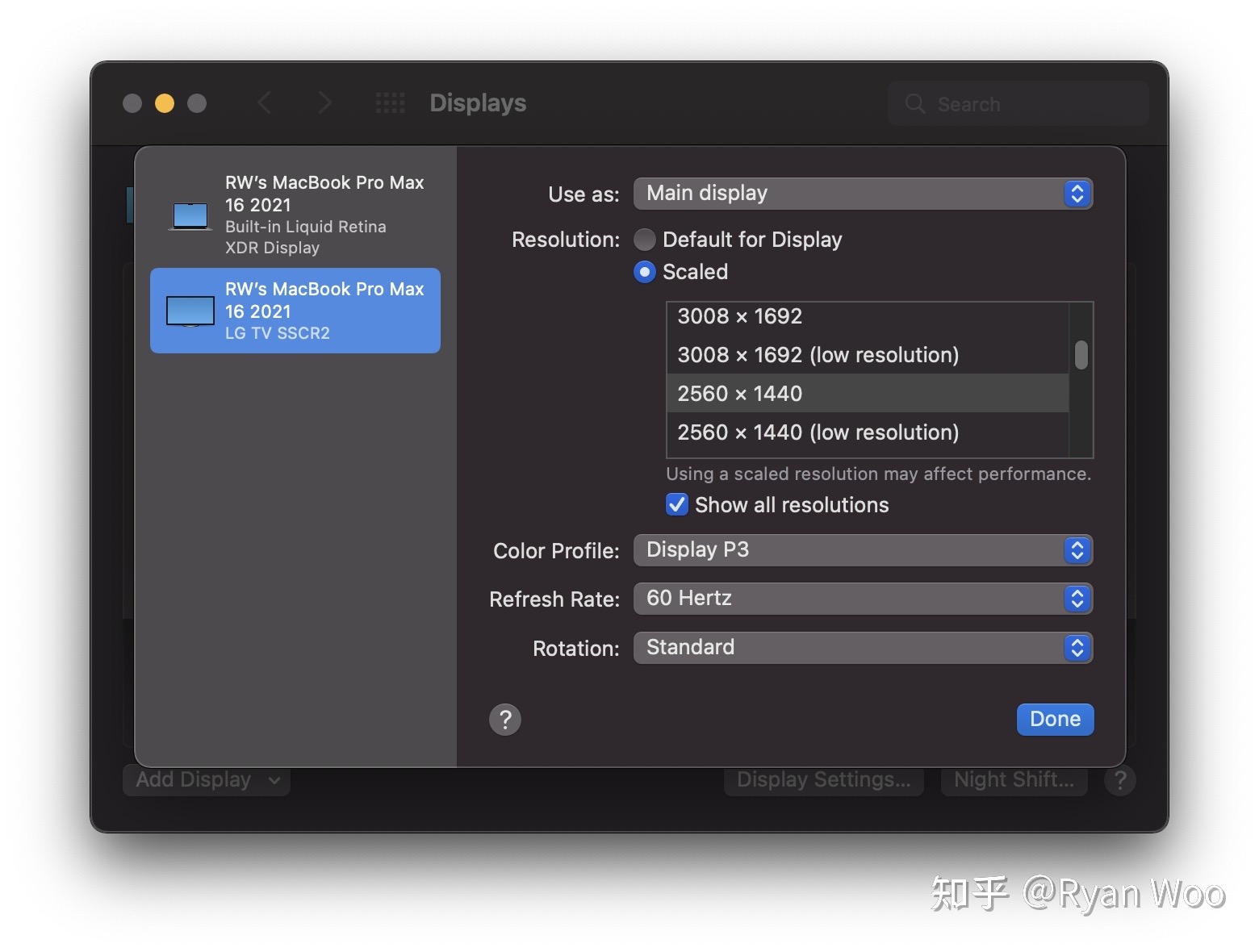The width and height of the screenshot is (1259, 952).
Task: Click the resolution list scrollbar thumb
Action: tap(1081, 355)
